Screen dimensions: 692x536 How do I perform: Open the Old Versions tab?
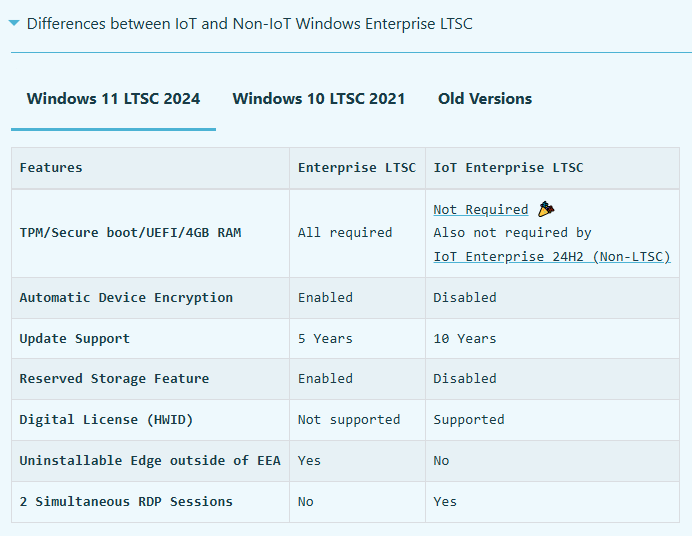(485, 99)
